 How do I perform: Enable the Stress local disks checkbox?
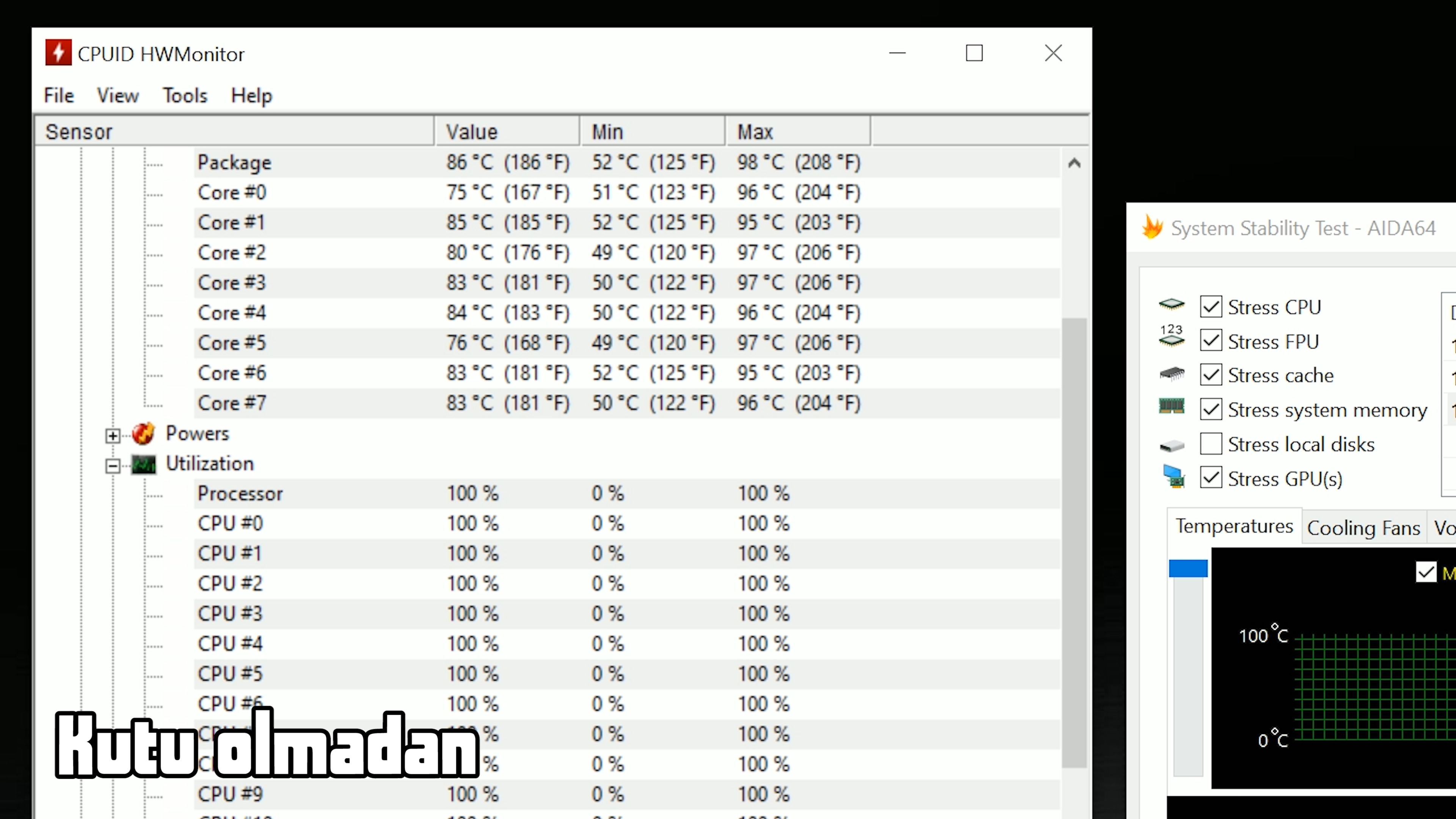[x=1211, y=444]
